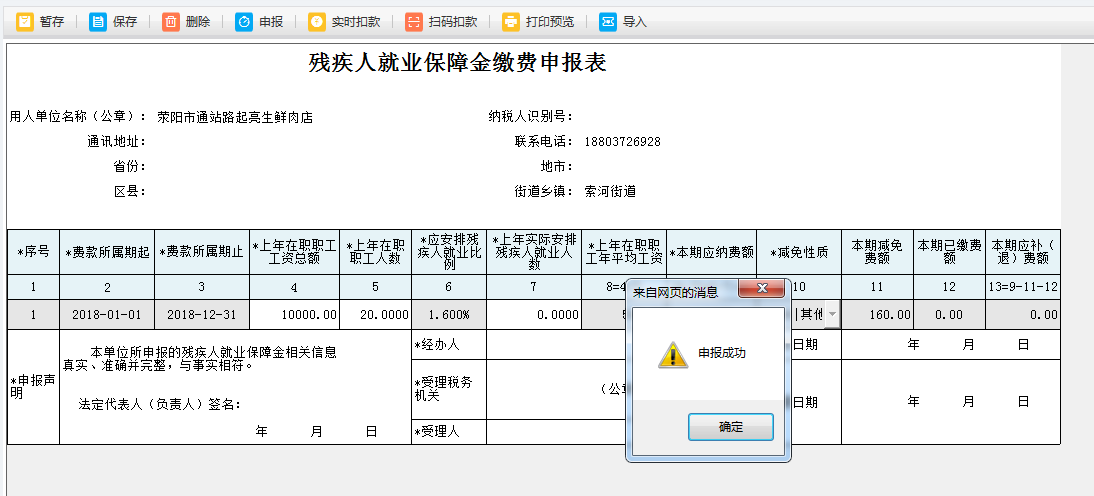
Task: Click the 残疾人就业保障金缴费申报表 title
Action: point(457,63)
